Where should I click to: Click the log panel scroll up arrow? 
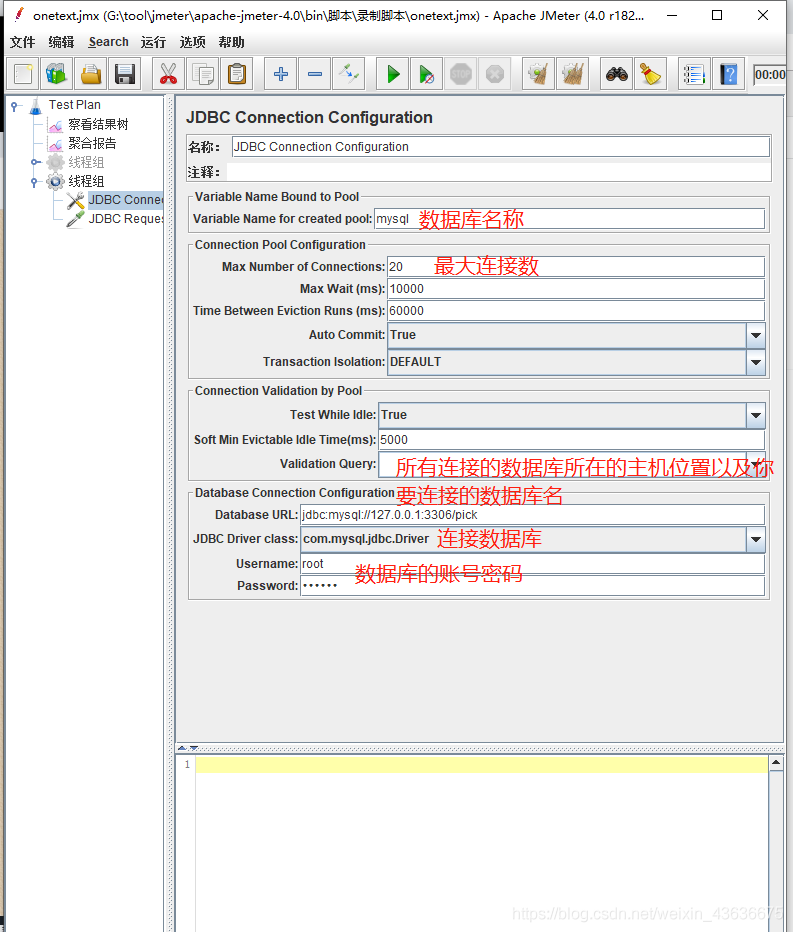tap(776, 763)
